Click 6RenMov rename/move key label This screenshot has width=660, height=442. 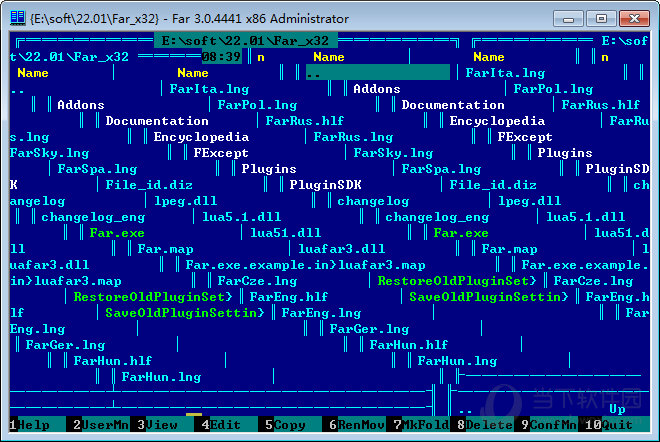coord(357,425)
